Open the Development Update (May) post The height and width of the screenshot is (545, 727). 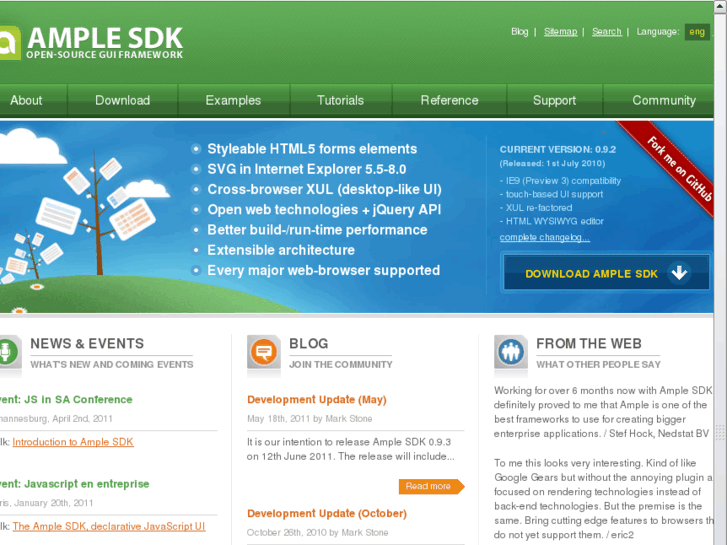[x=317, y=399]
